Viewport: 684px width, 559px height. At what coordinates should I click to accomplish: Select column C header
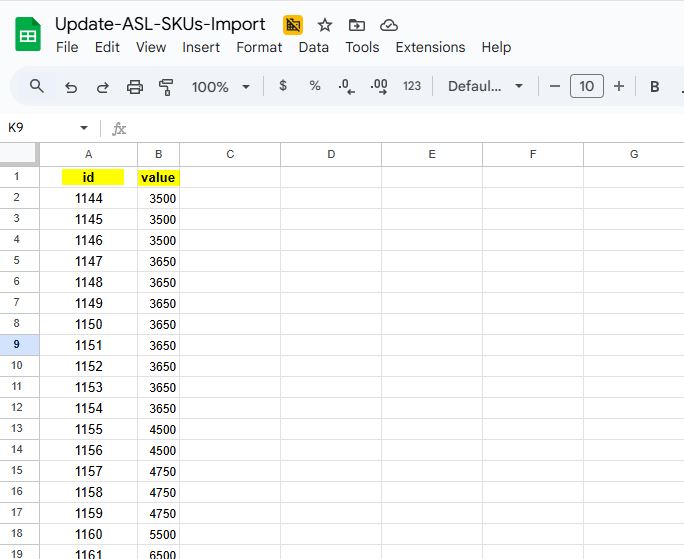(x=230, y=154)
